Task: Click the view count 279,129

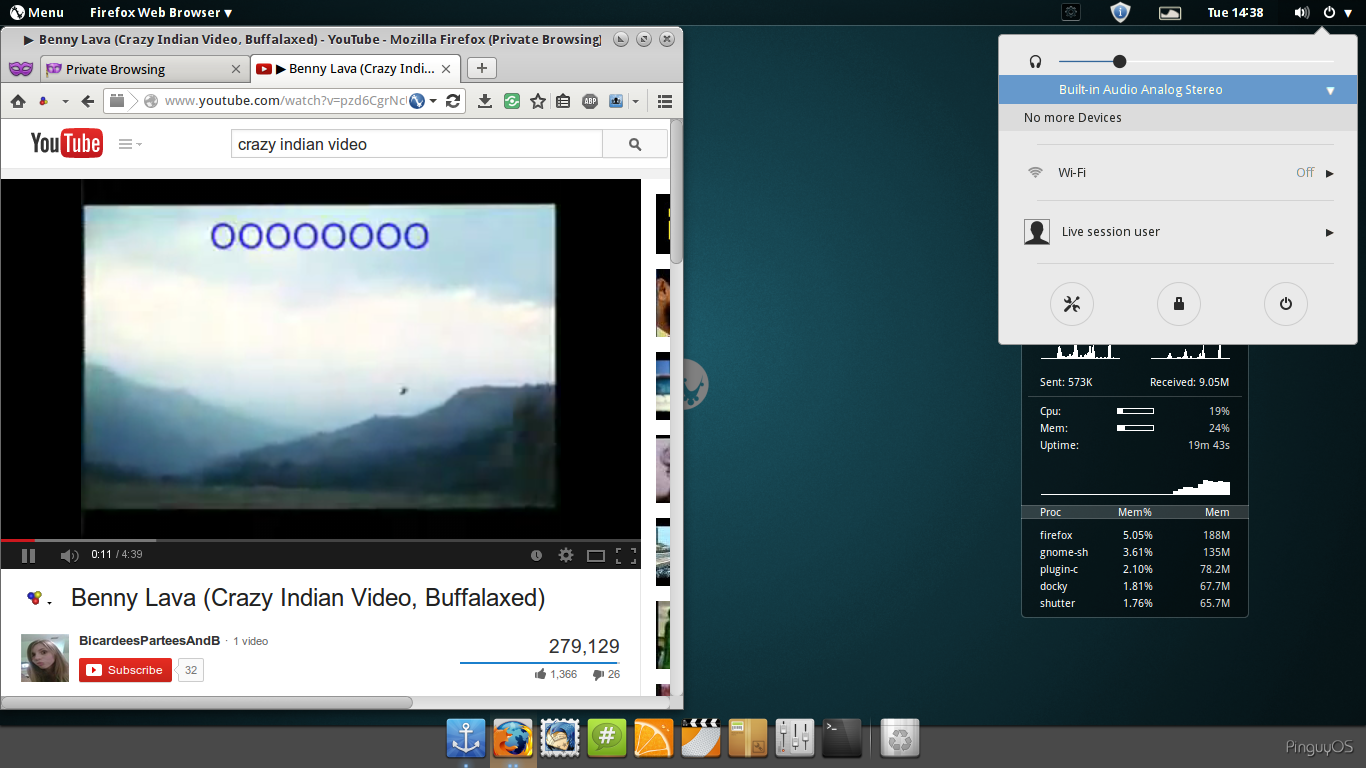Action: pyautogui.click(x=584, y=646)
